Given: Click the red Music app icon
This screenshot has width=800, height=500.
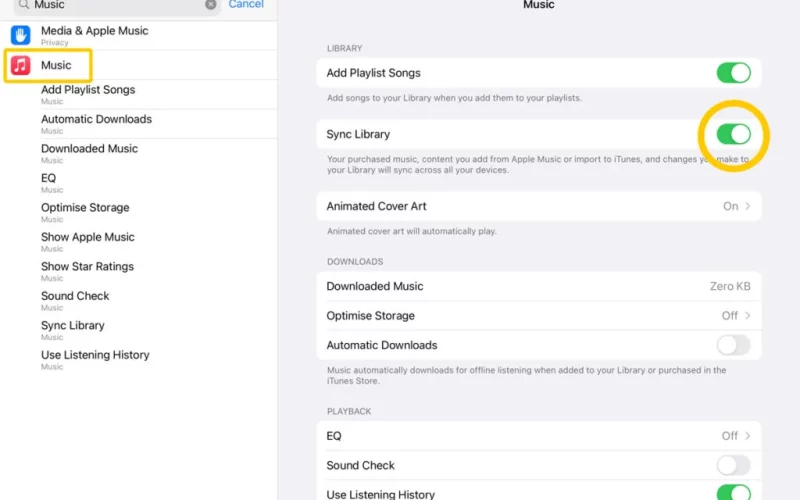Looking at the screenshot, I should pyautogui.click(x=20, y=65).
